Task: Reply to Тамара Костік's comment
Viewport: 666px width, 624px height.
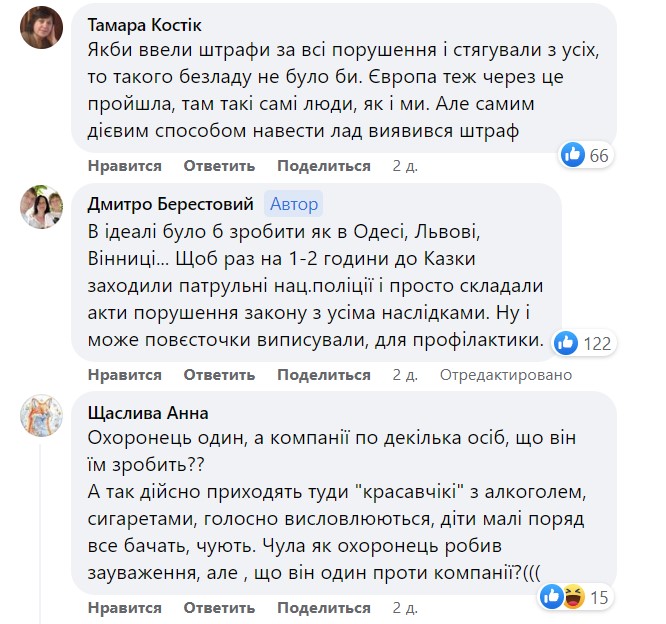Action: [x=219, y=166]
